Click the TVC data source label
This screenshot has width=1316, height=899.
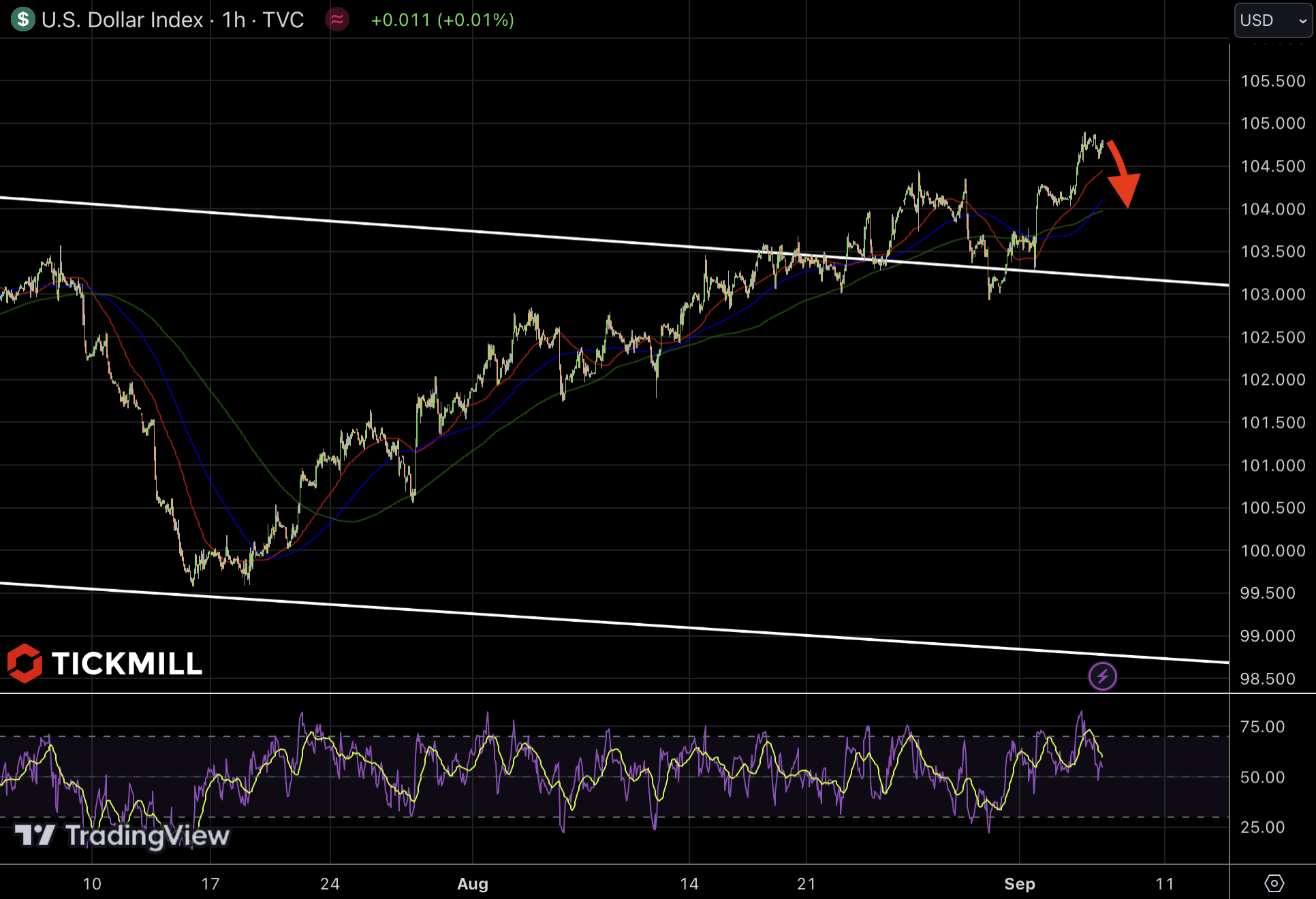click(283, 20)
